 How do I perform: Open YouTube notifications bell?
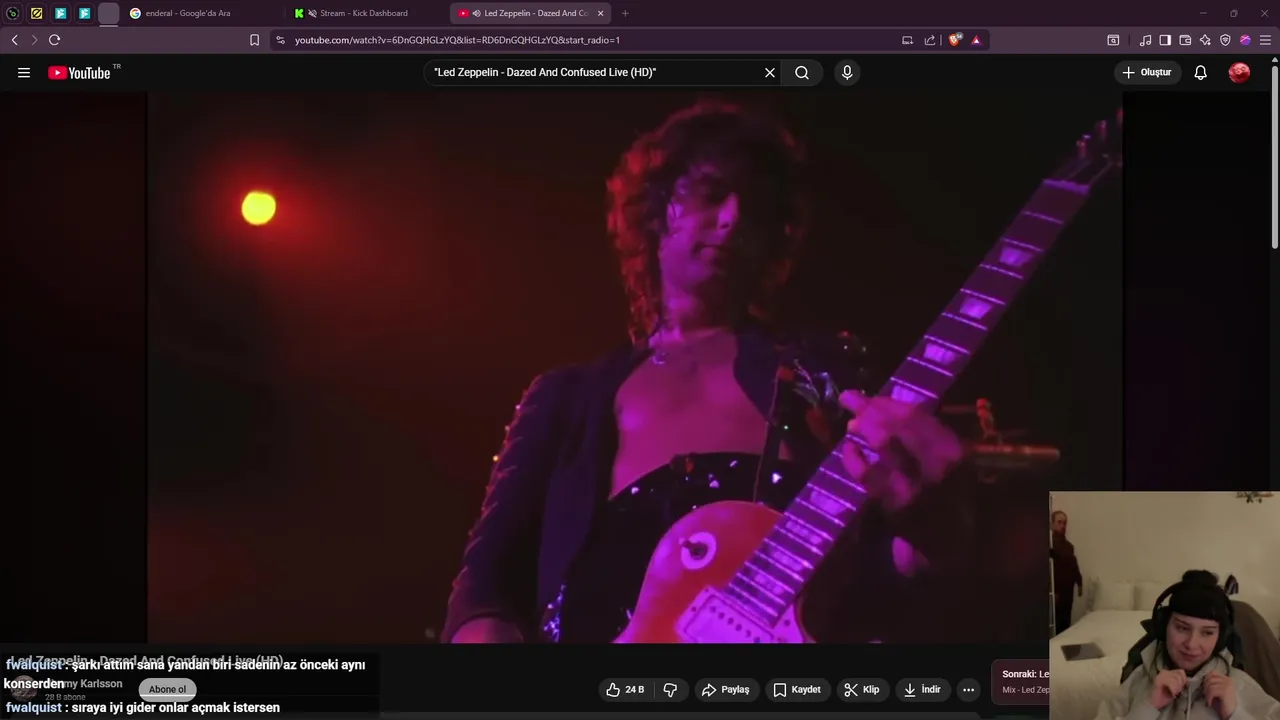coord(1201,72)
